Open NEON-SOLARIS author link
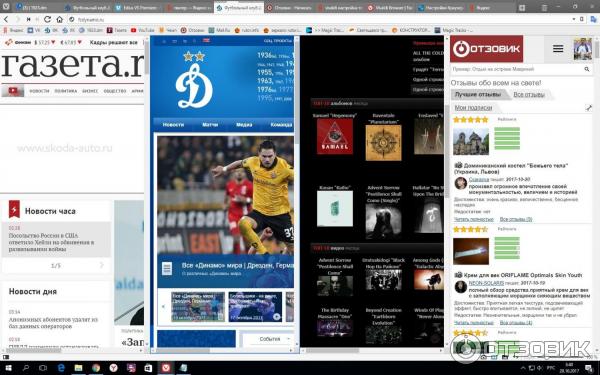 486,283
